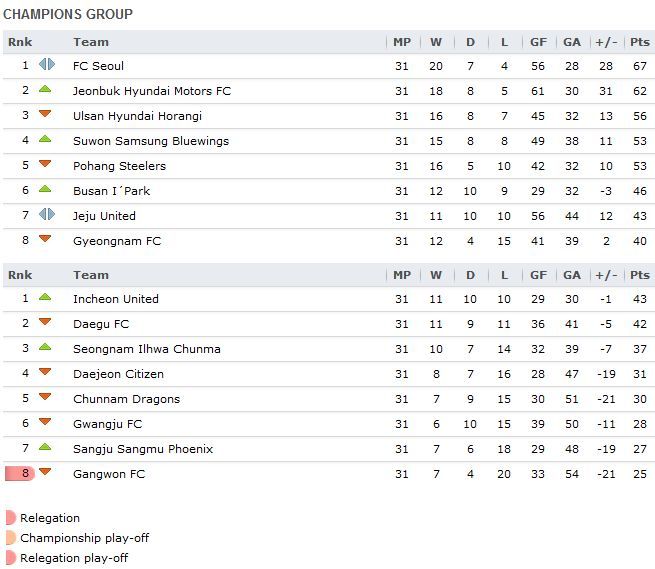This screenshot has height=569, width=655.
Task: Click the Team header in top table
Action: pyautogui.click(x=91, y=42)
